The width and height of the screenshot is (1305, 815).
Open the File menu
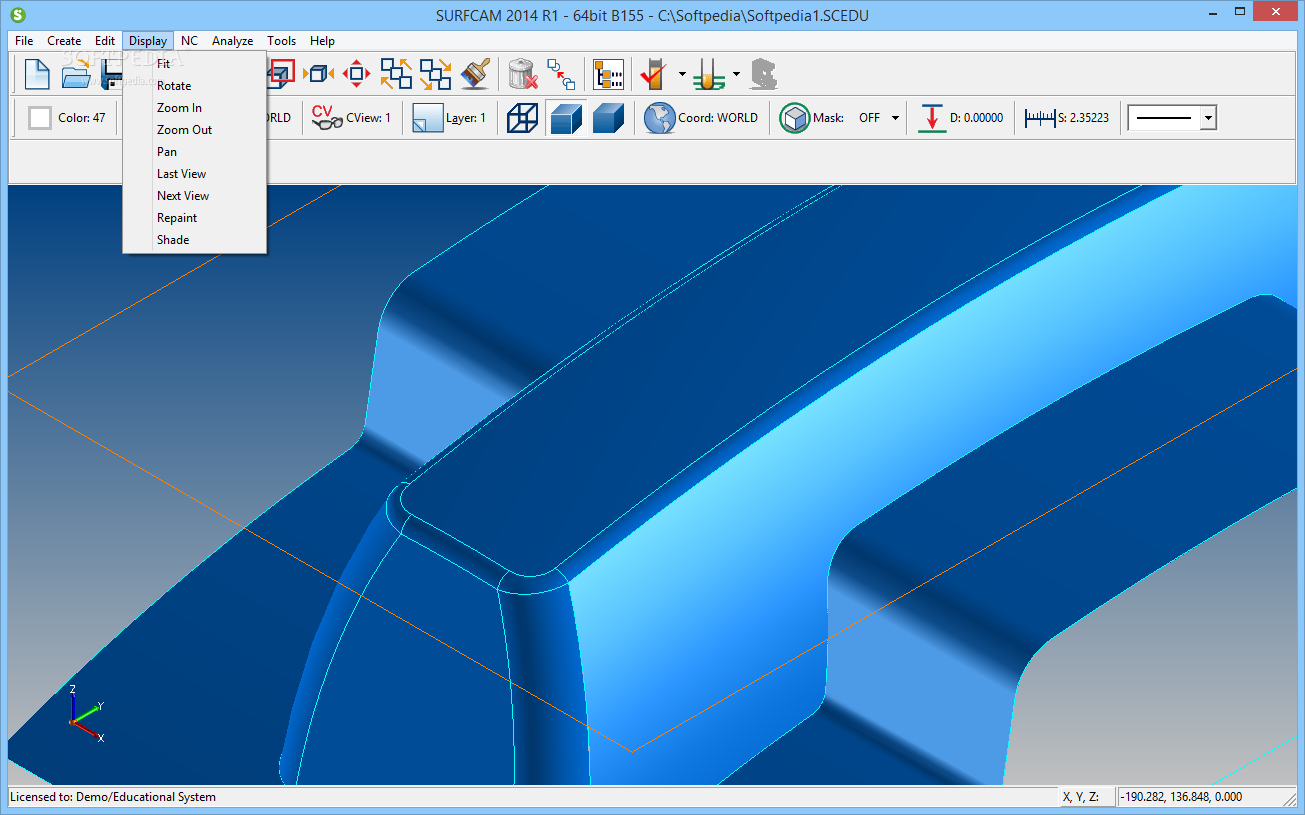(x=24, y=41)
